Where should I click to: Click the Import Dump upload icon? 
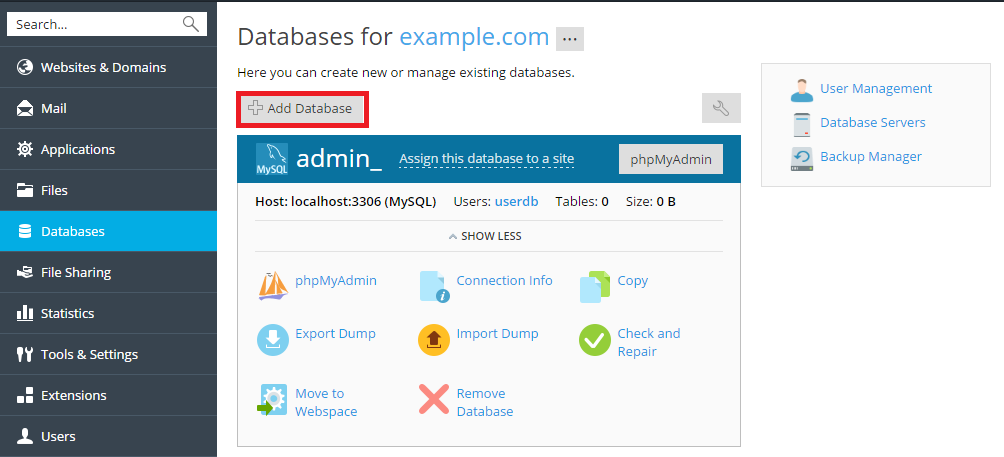(434, 339)
